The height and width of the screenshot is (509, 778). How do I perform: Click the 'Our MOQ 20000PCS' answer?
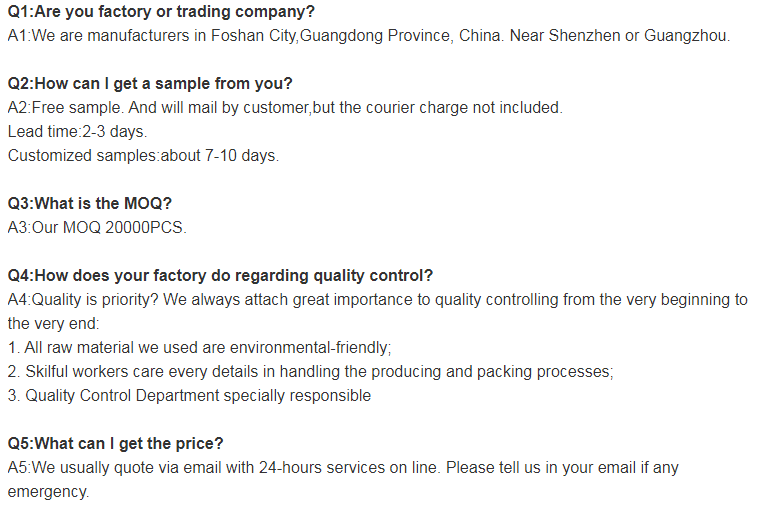point(97,227)
